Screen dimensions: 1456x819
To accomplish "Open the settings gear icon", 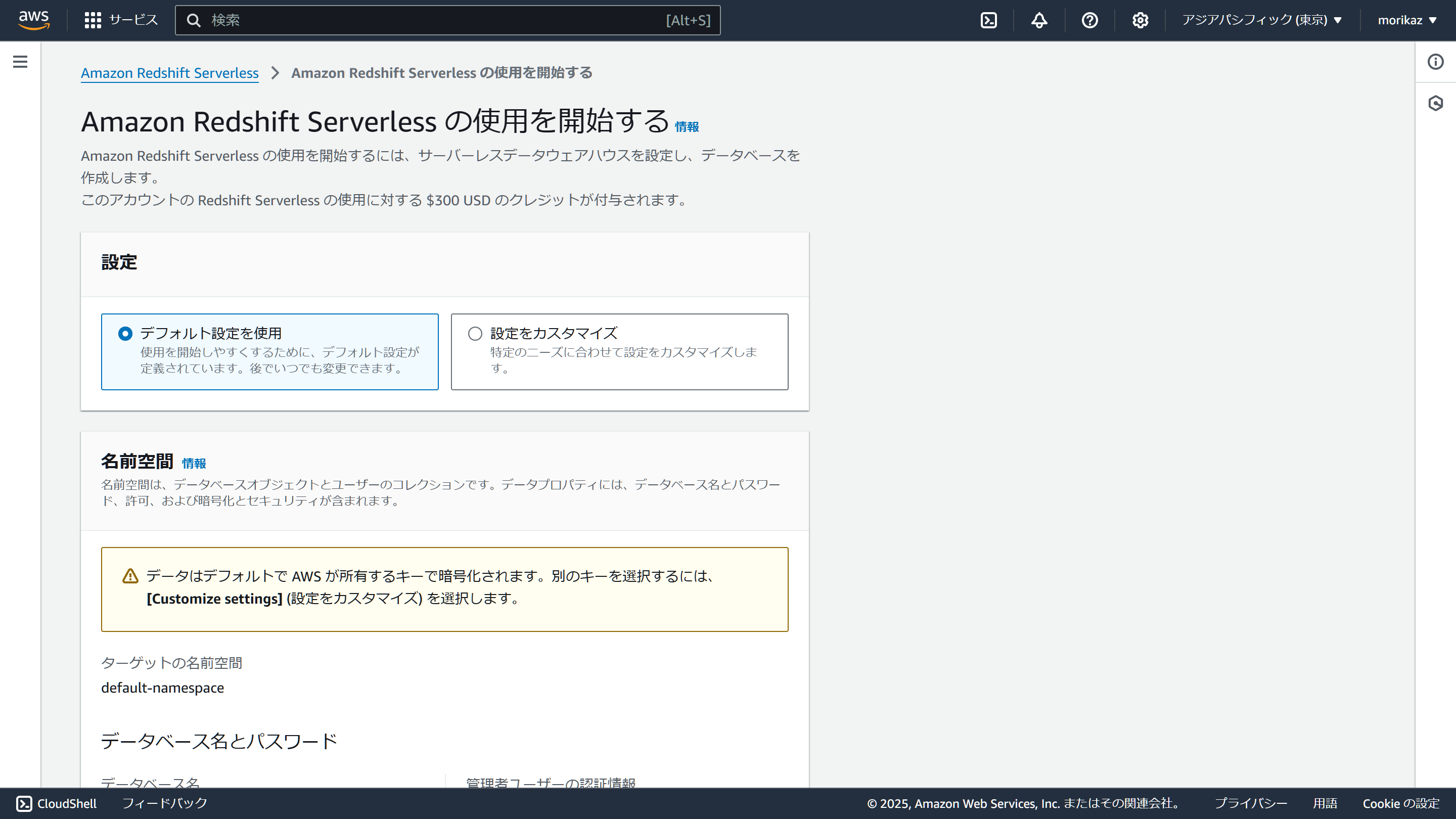I will coord(1140,20).
